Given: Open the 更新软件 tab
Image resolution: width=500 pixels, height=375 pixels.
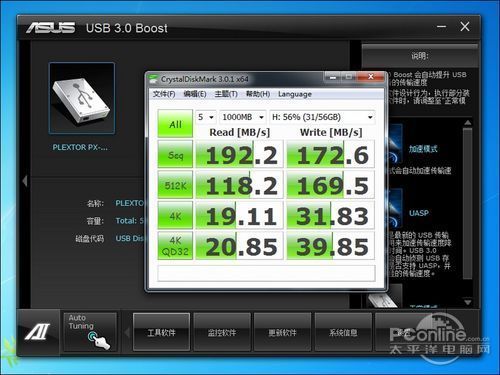Looking at the screenshot, I should 282,332.
